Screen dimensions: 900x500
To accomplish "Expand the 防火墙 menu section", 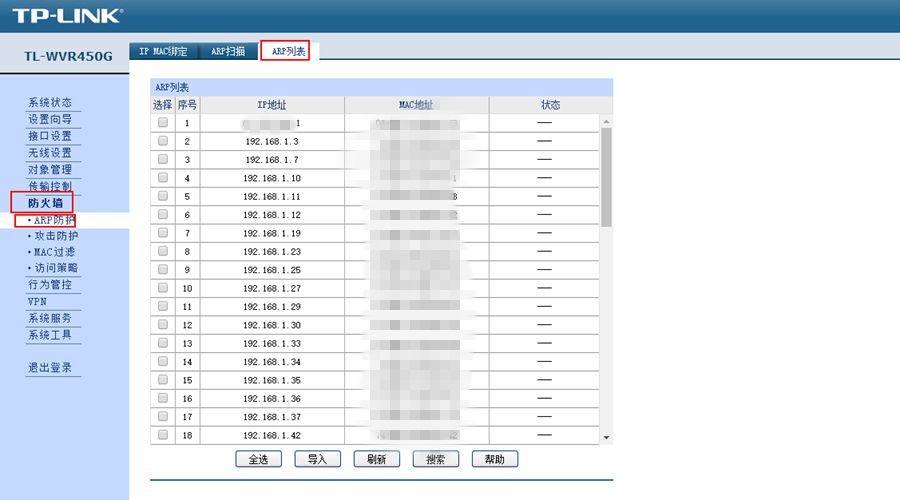I will (x=44, y=203).
